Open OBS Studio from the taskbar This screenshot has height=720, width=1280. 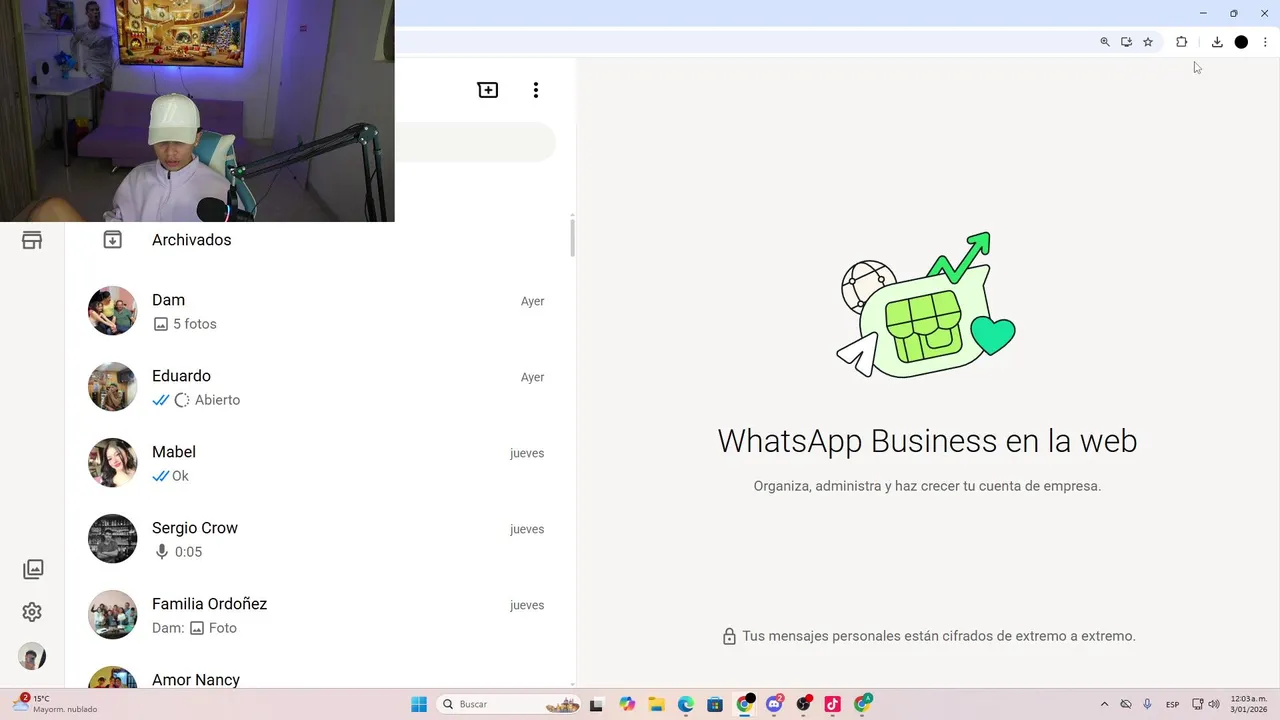click(803, 704)
